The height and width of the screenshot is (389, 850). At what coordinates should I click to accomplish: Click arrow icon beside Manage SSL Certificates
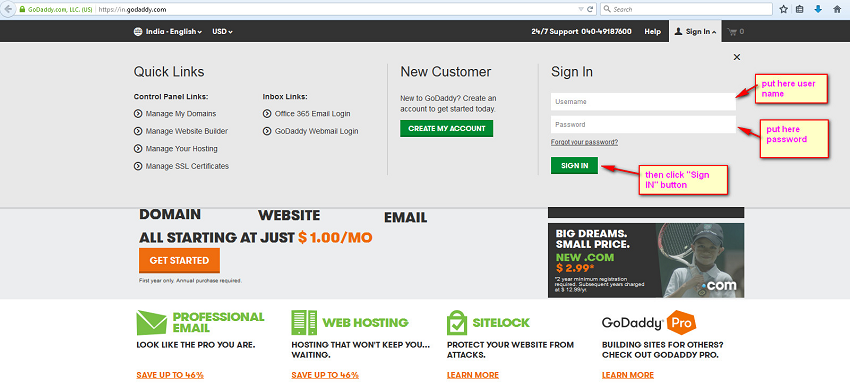click(138, 166)
